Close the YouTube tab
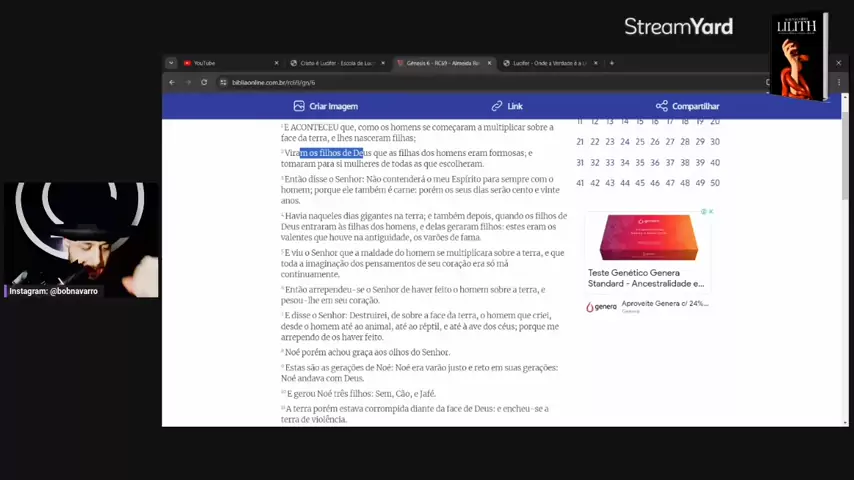 277,63
